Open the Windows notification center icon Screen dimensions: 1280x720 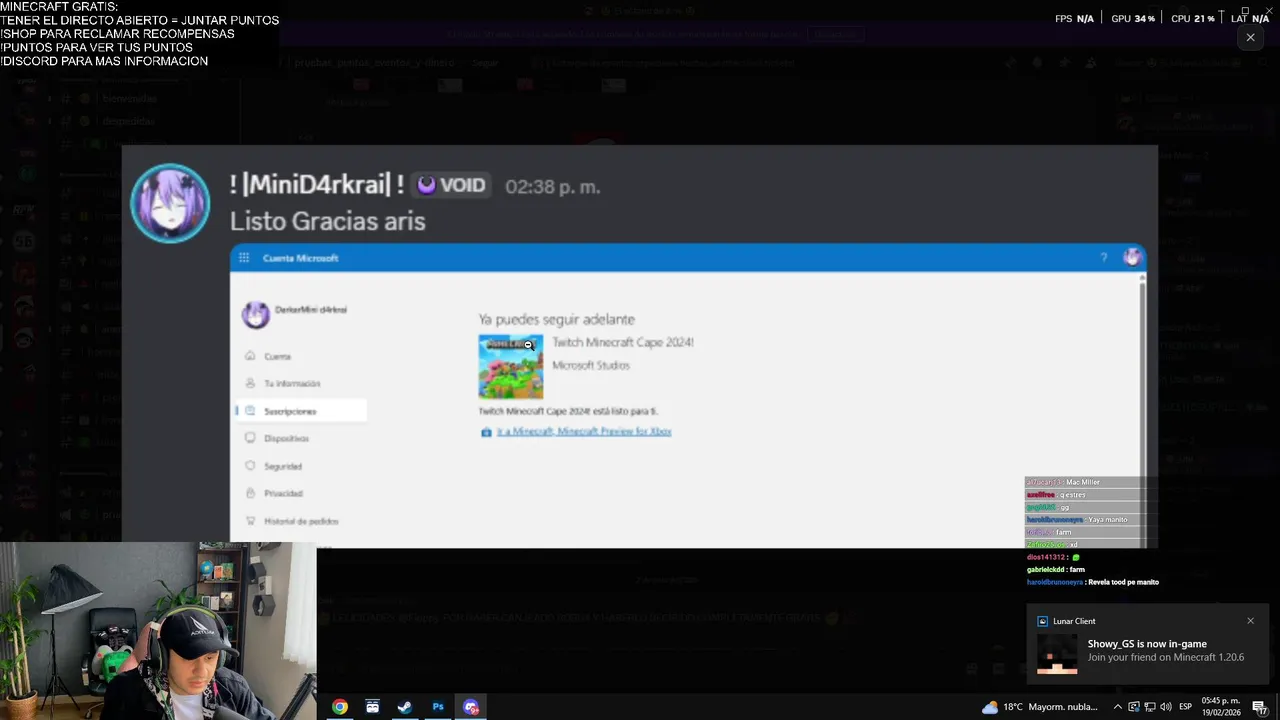coord(1260,707)
